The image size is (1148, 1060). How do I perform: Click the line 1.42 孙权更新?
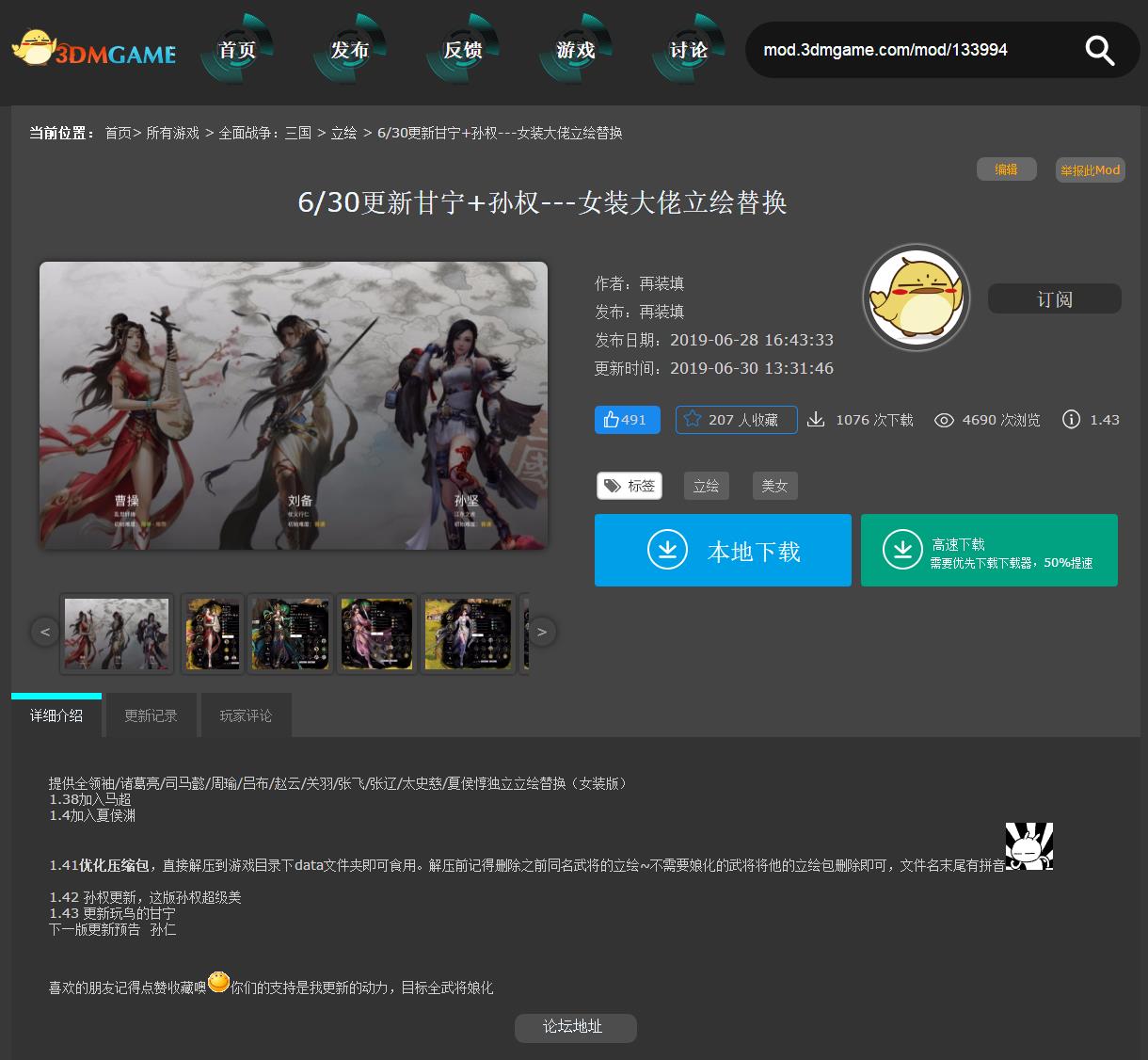(x=145, y=897)
